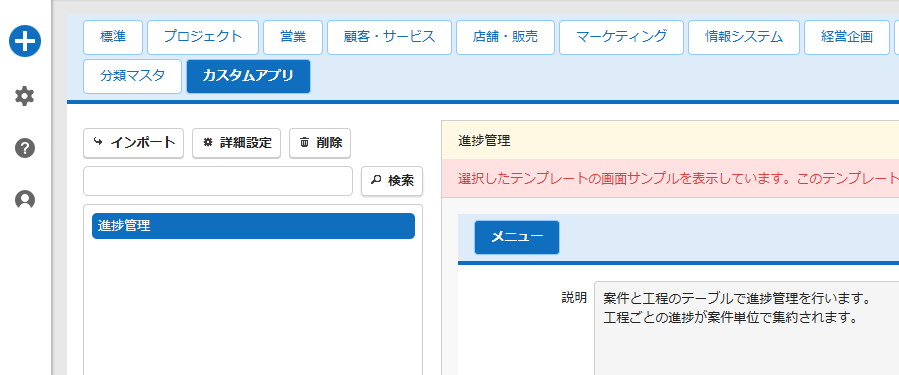
Task: Click the 削除 delete button
Action: click(x=320, y=143)
